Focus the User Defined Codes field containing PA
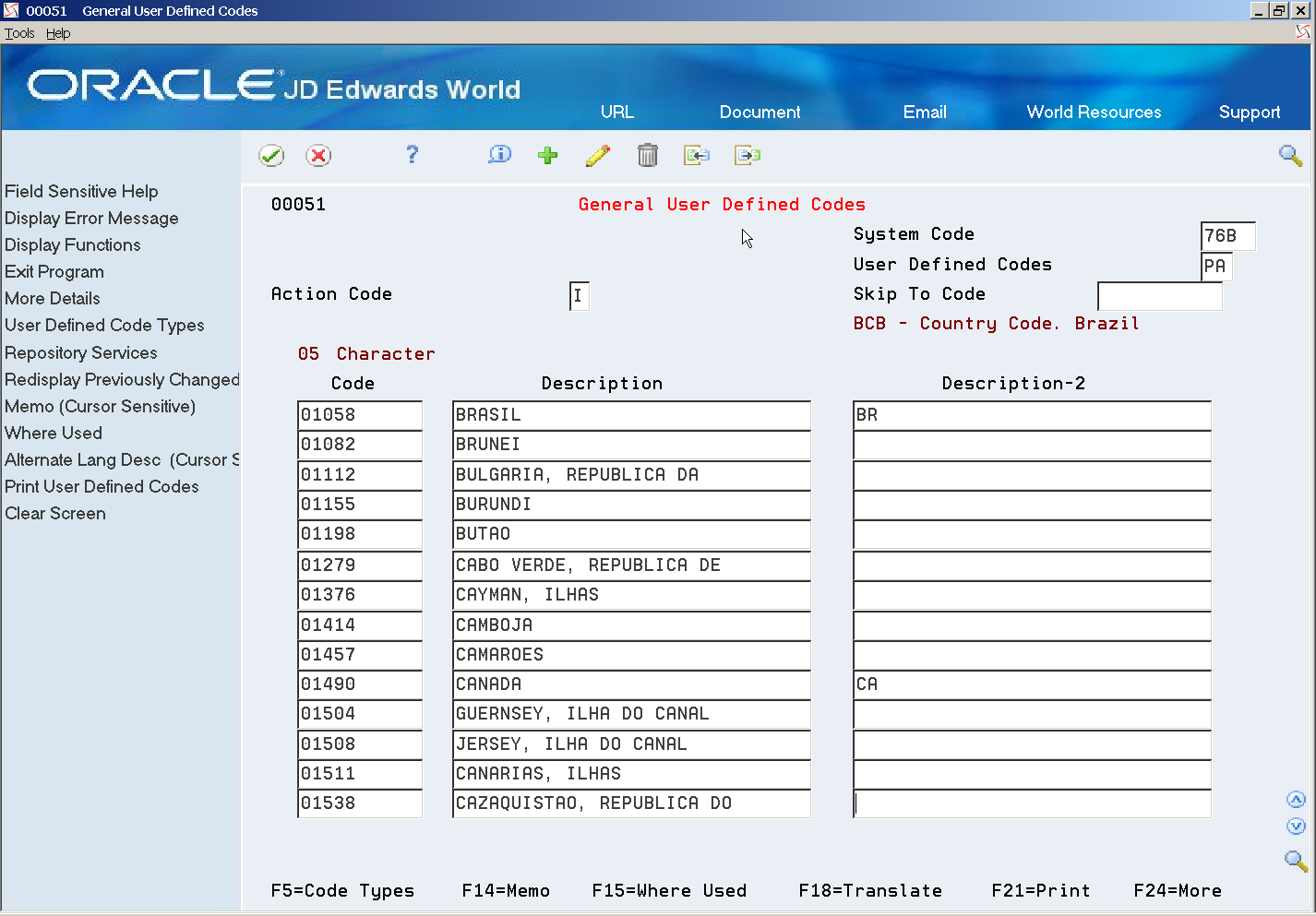Viewport: 1316px width, 916px height. [x=1216, y=267]
